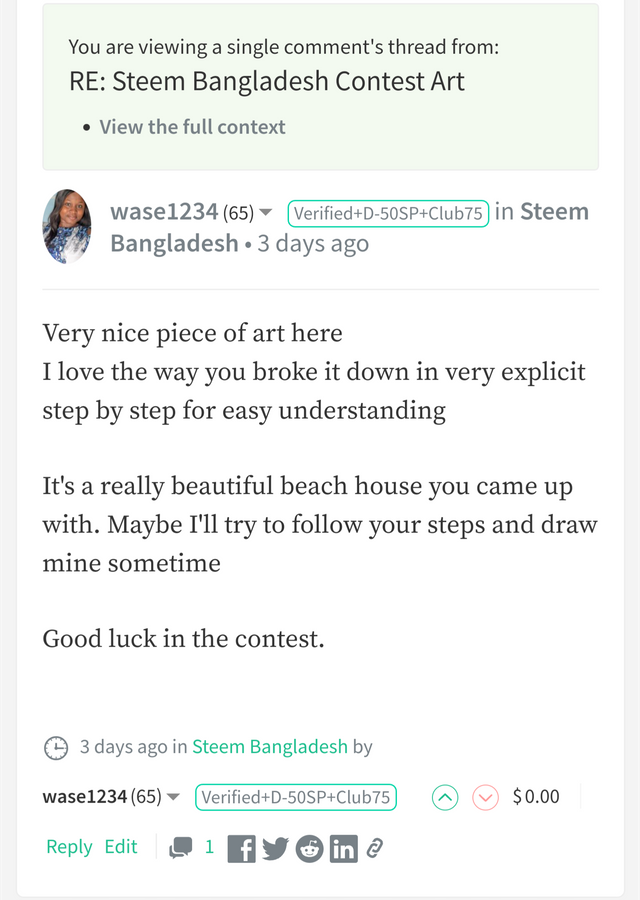
Task: Share the comment to Reddit
Action: point(308,849)
